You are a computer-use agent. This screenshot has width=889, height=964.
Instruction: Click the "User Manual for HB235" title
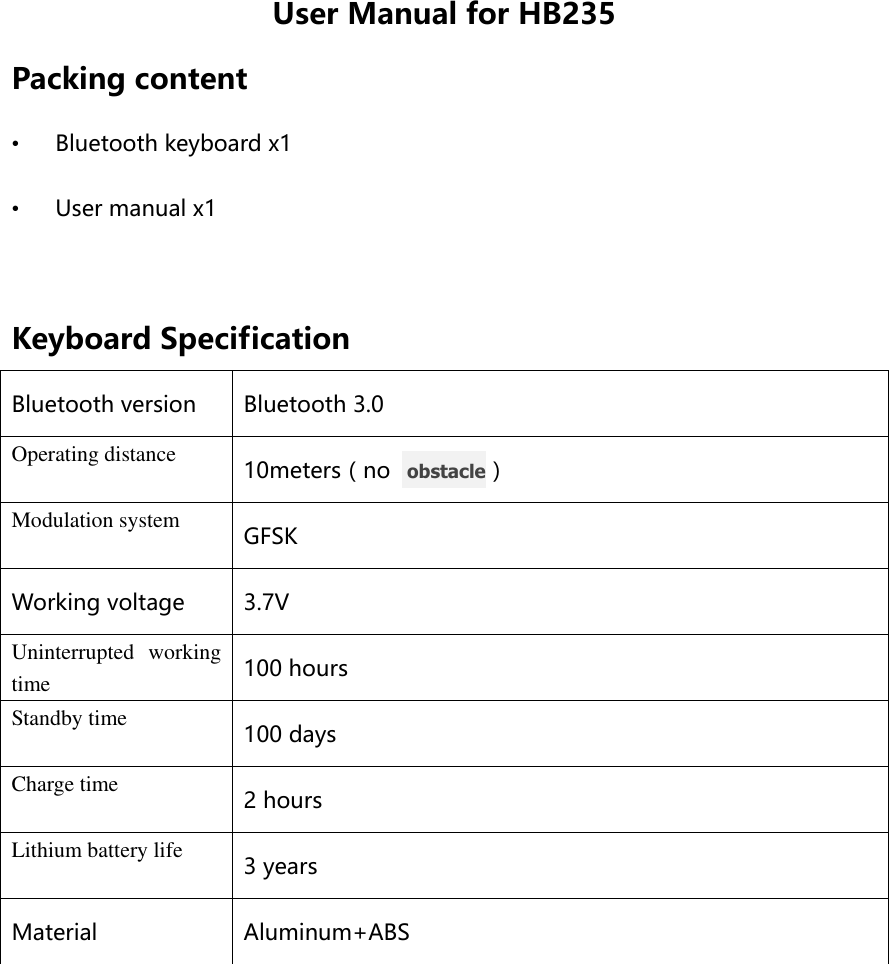pyautogui.click(x=443, y=16)
